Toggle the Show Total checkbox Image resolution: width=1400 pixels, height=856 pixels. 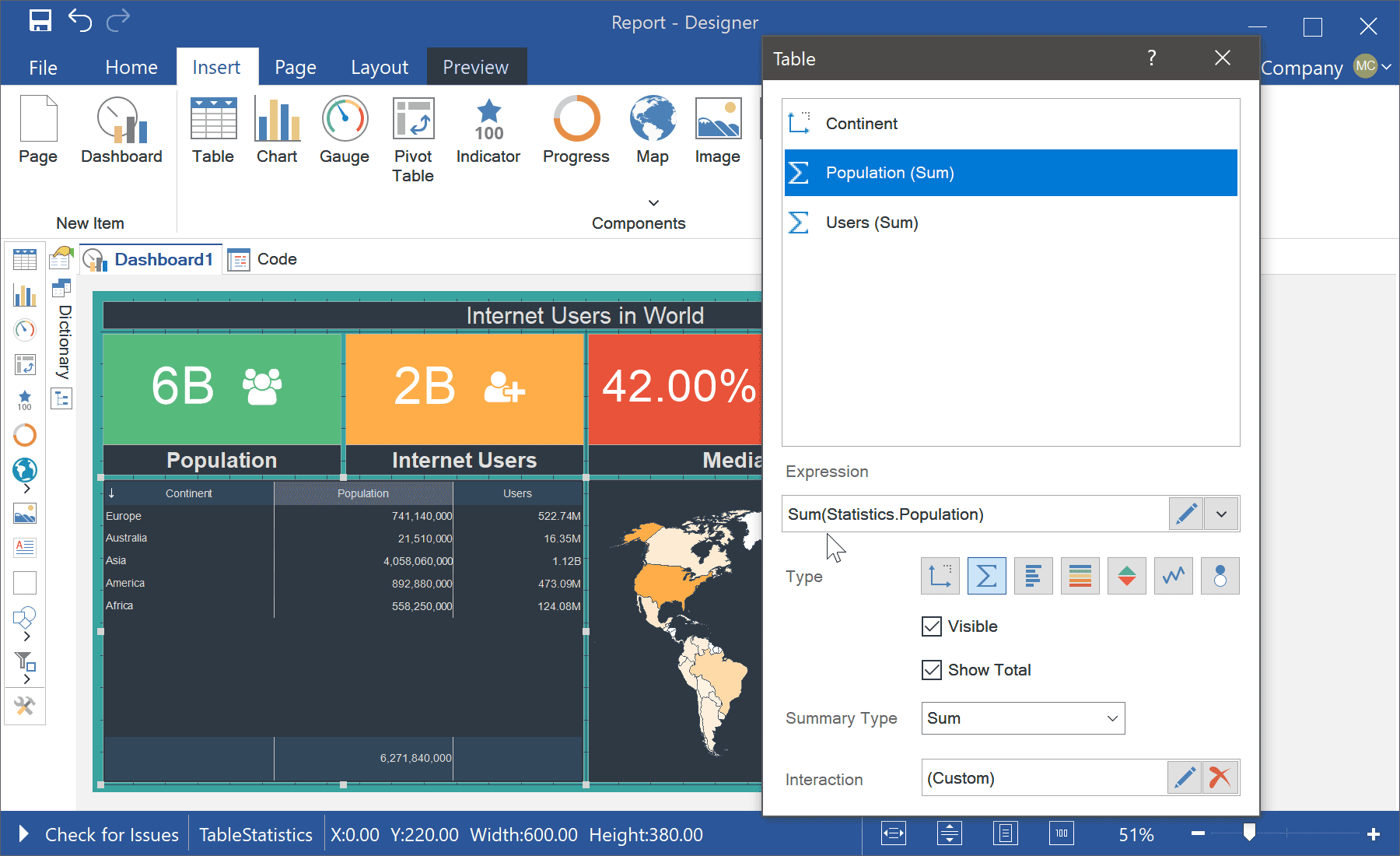[932, 670]
